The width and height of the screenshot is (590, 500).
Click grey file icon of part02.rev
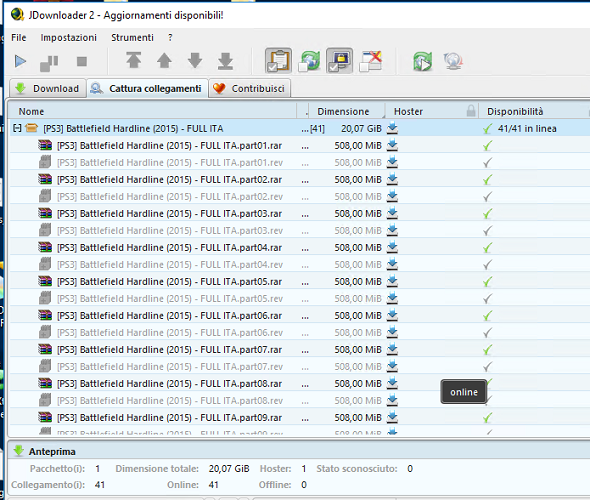tap(45, 196)
